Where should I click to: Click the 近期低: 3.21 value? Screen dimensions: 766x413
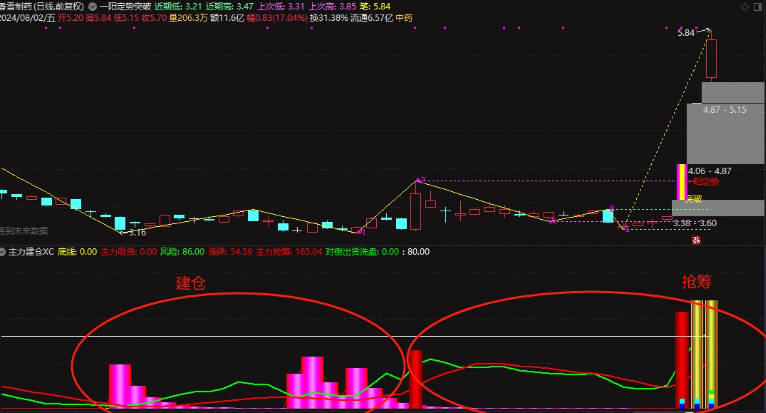pos(178,7)
